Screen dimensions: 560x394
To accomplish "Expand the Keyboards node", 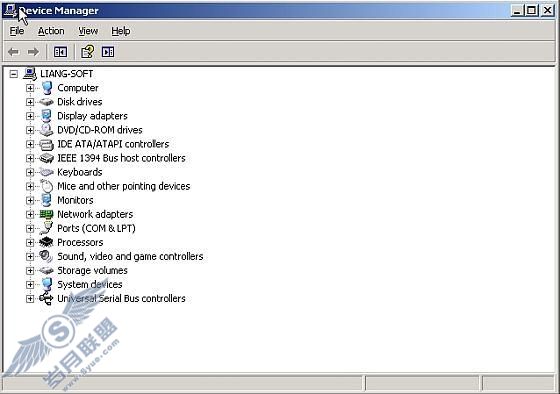I will [x=30, y=172].
